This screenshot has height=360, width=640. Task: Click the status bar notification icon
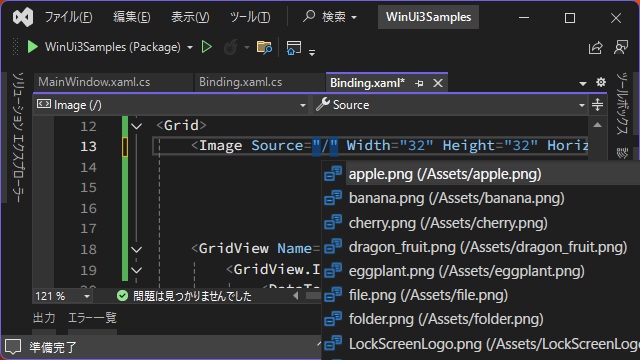[13, 347]
